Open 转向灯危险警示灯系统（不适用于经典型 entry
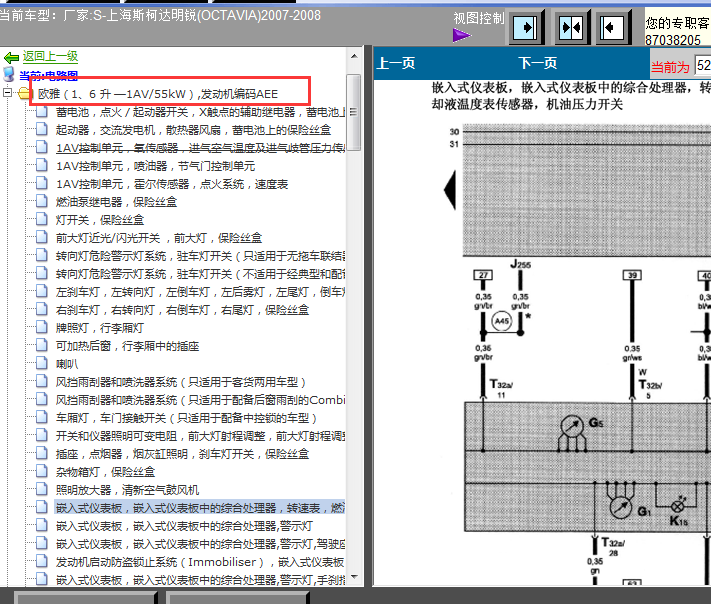This screenshot has width=711, height=604. point(200,274)
